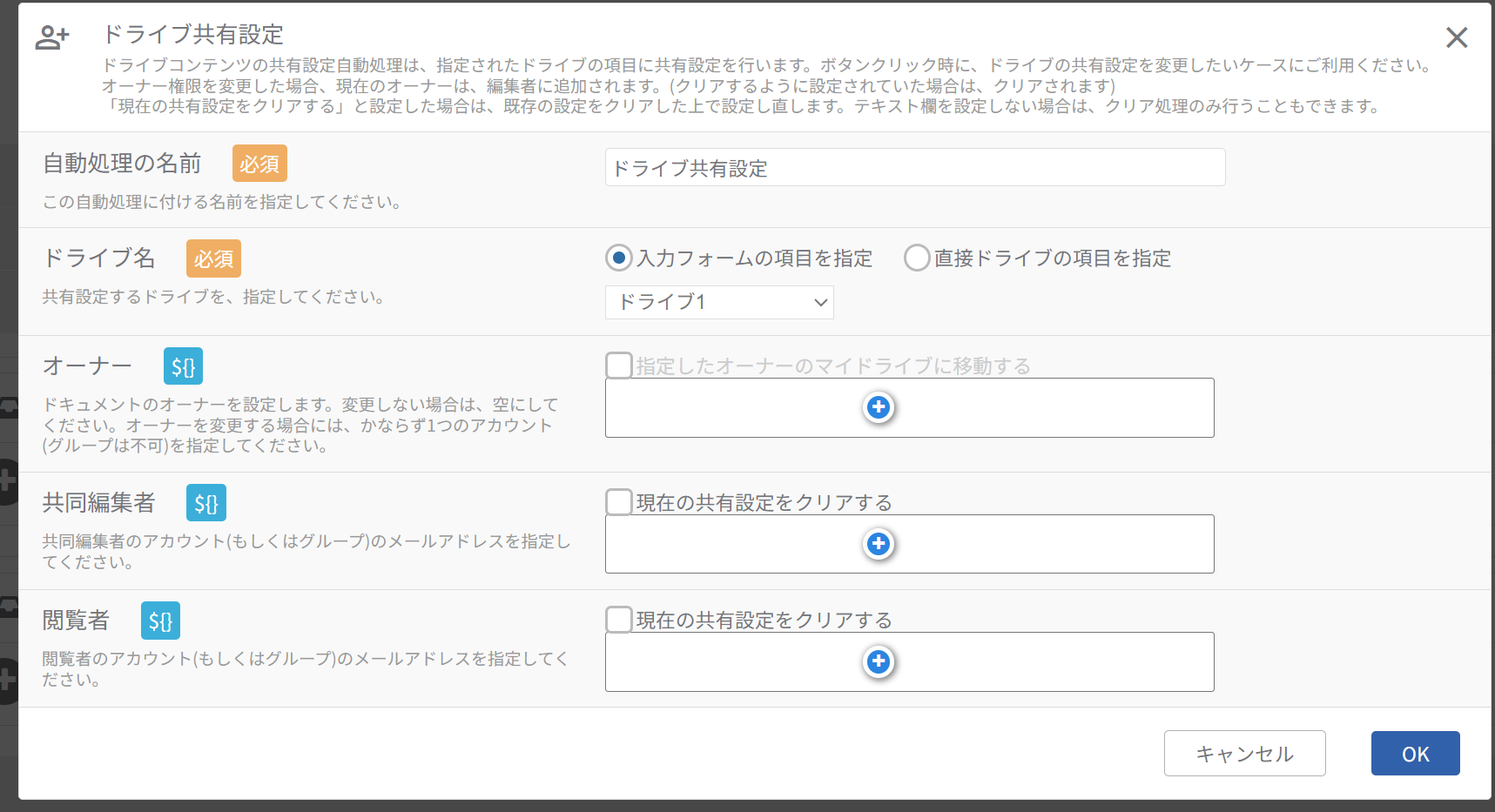Add an owner with the plus icon
The image size is (1495, 812).
click(879, 407)
